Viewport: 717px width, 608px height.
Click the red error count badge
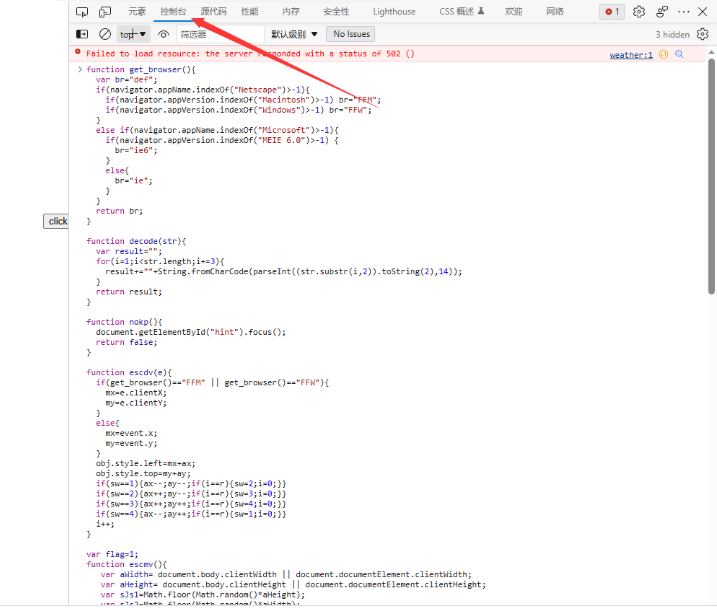[611, 12]
